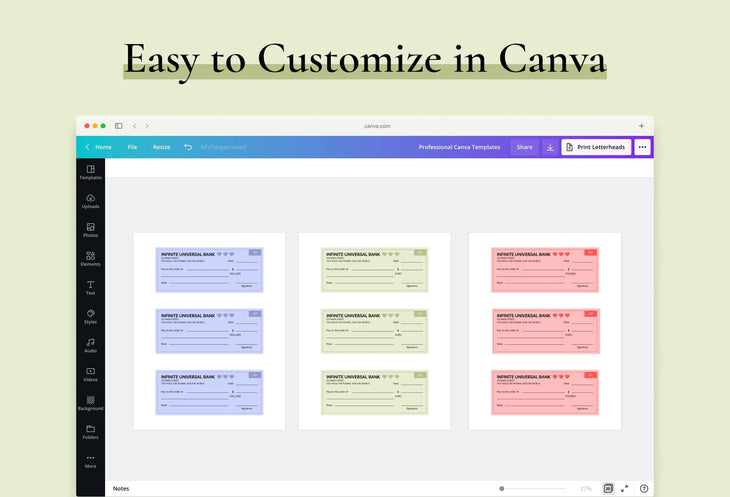Enter fullscreen presentation mode
This screenshot has width=730, height=497.
(x=624, y=488)
